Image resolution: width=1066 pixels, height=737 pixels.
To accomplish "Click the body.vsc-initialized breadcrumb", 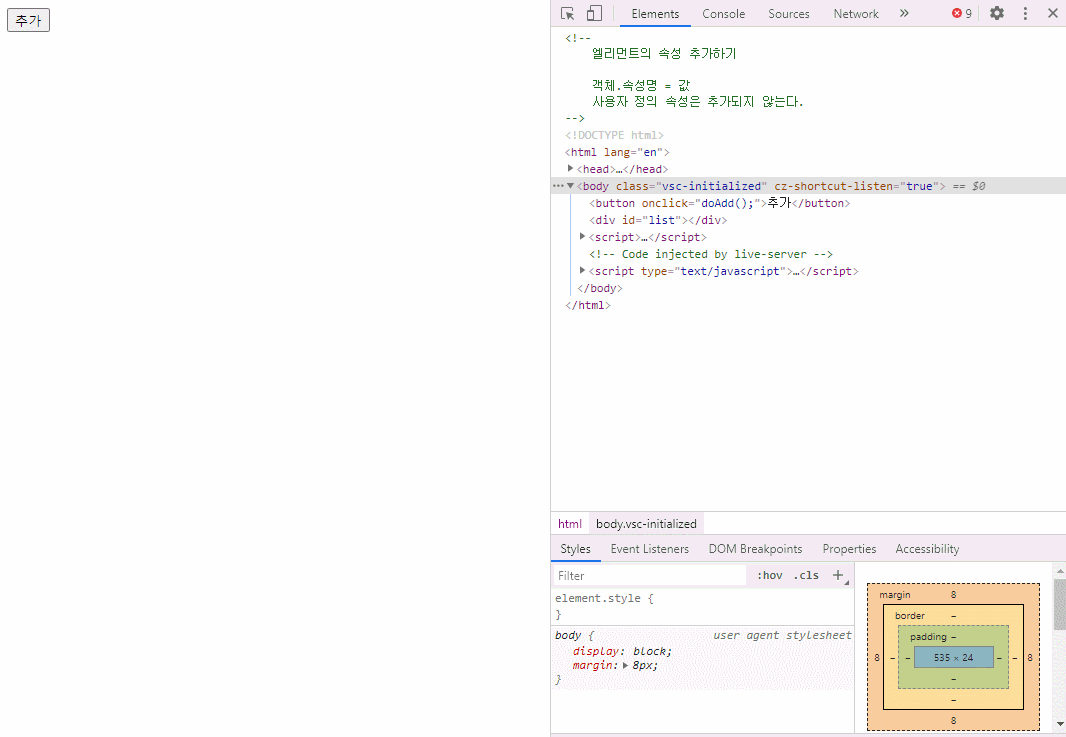I will (646, 524).
